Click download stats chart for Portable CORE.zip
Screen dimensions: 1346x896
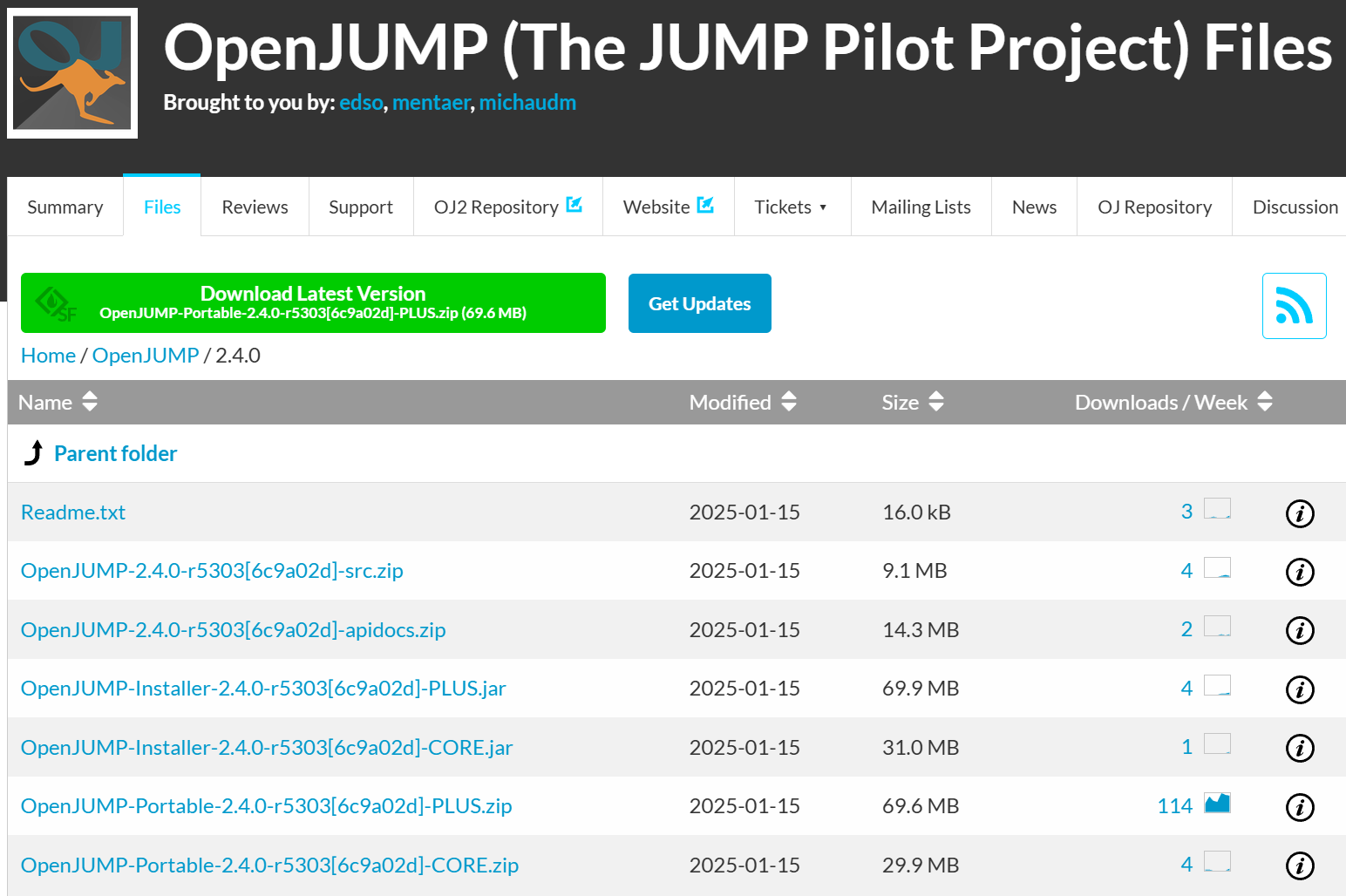point(1217,861)
